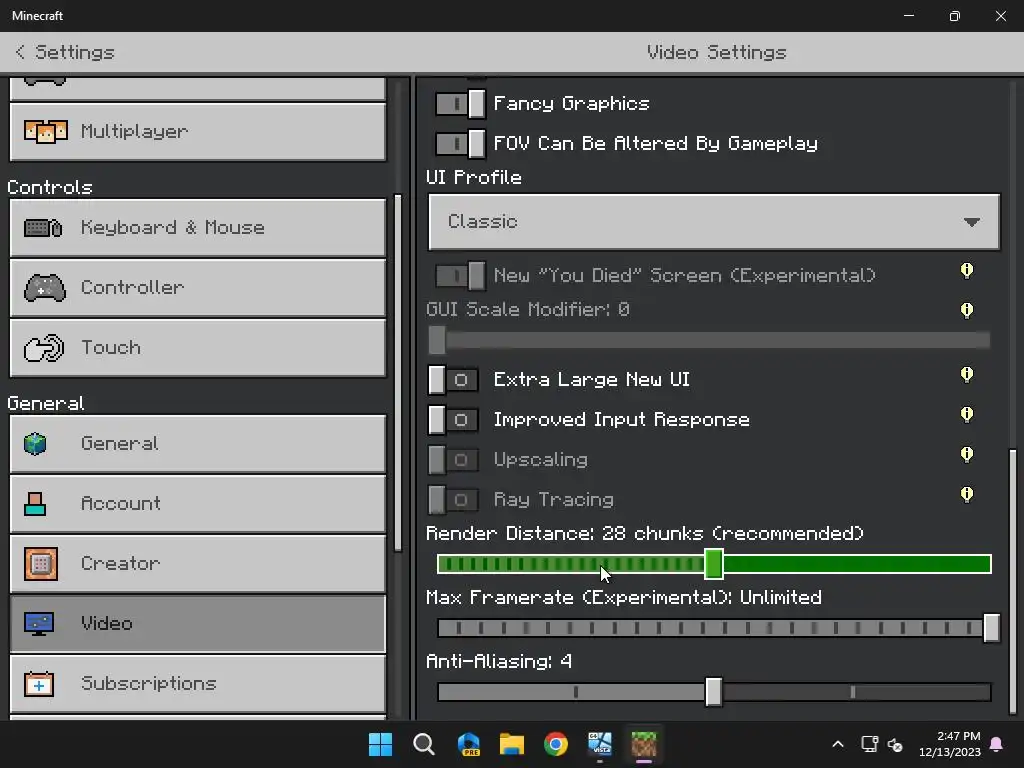1024x768 pixels.
Task: Click the Anti-Aliasing slider handle
Action: pos(714,692)
